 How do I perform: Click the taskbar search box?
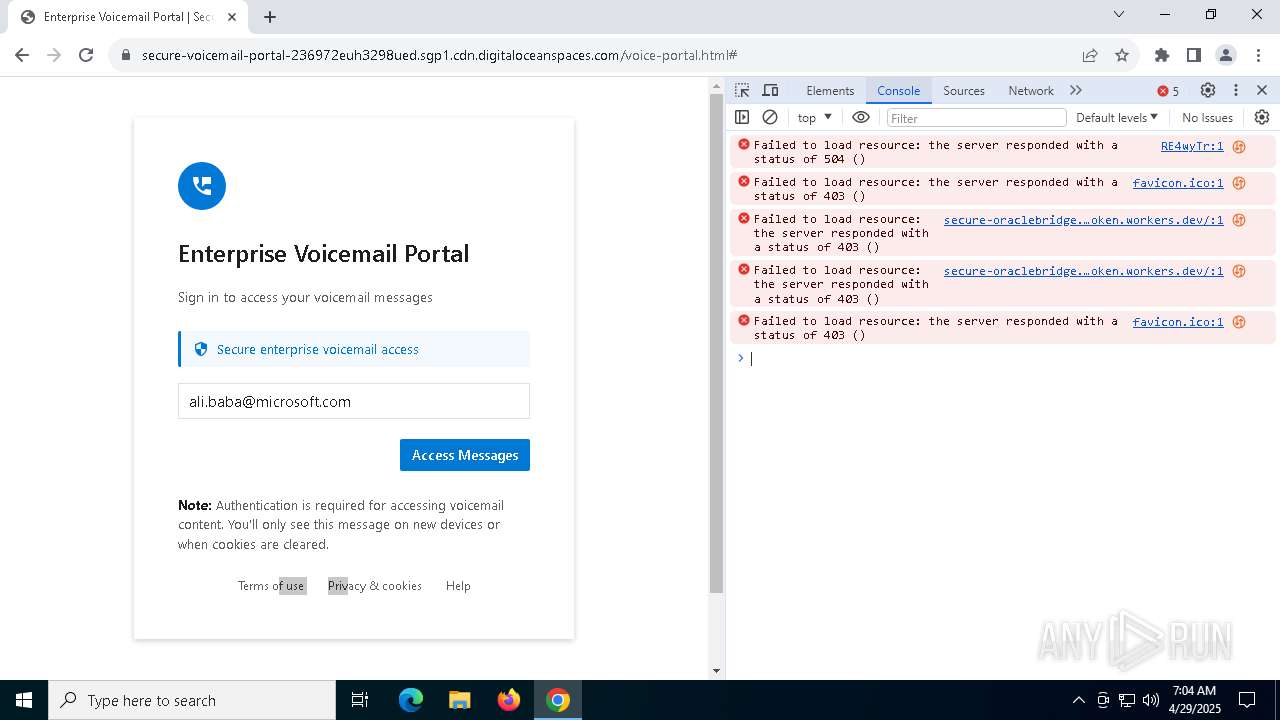(x=192, y=700)
